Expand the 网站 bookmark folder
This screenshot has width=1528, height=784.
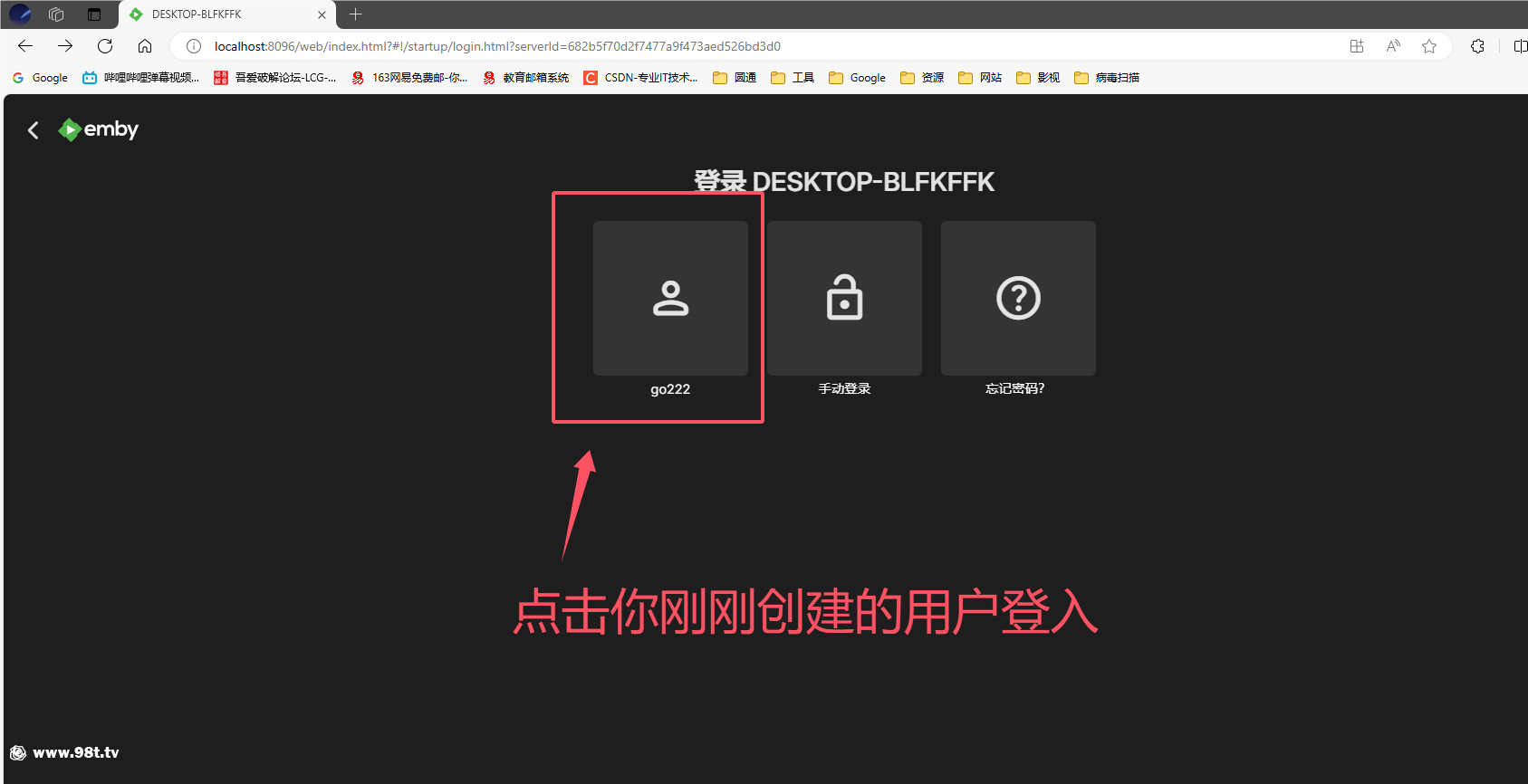(980, 78)
